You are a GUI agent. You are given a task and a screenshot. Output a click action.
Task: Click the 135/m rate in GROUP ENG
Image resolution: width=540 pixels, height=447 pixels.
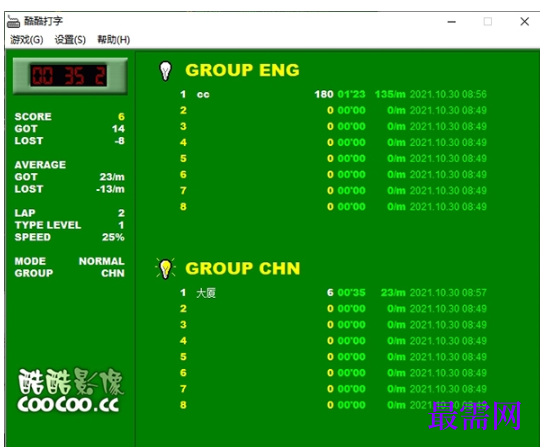(390, 94)
